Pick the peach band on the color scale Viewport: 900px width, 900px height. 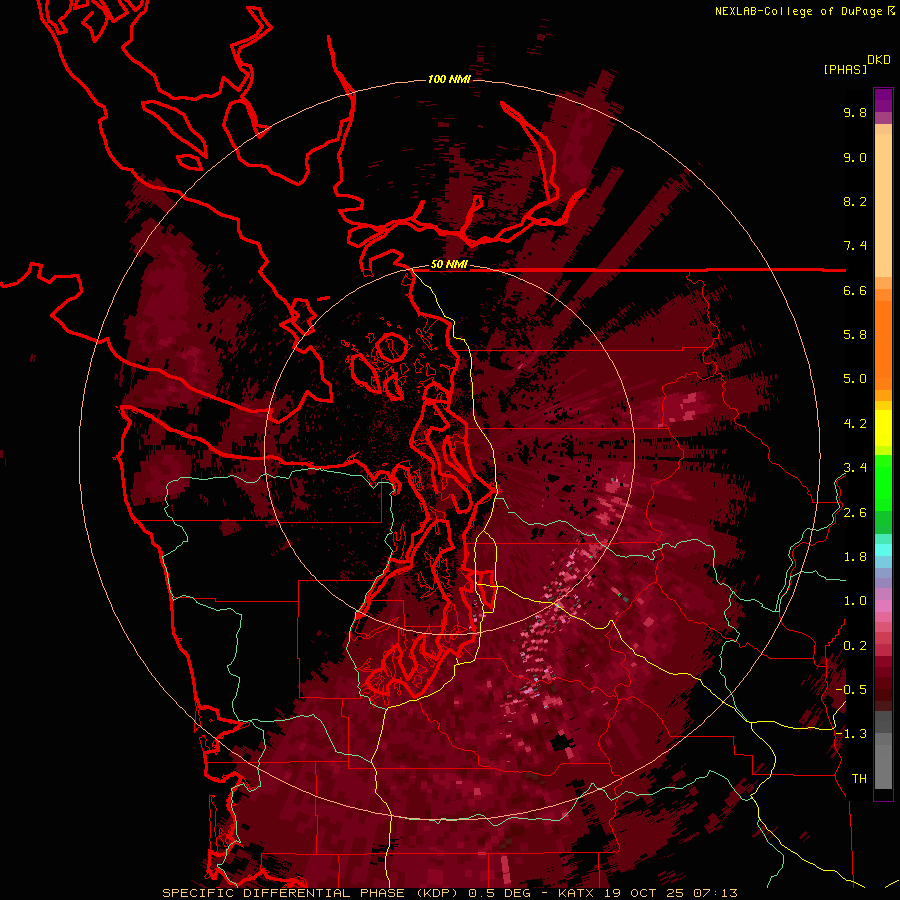point(883,201)
